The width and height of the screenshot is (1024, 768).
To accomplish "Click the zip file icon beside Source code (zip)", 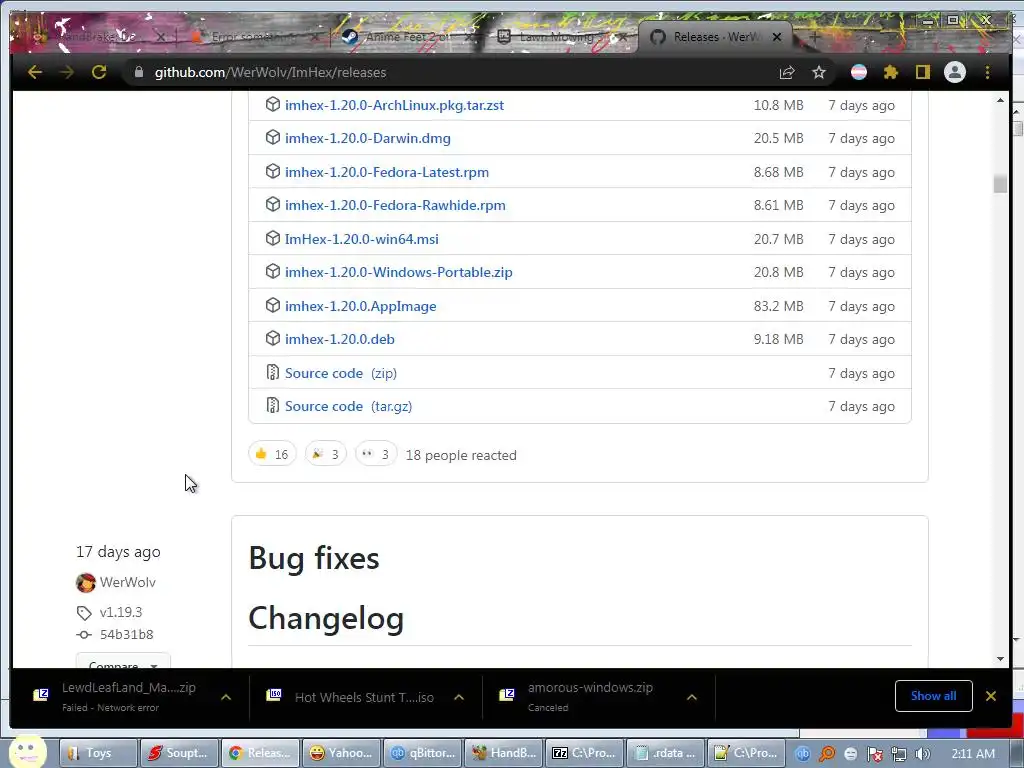I will click(273, 372).
